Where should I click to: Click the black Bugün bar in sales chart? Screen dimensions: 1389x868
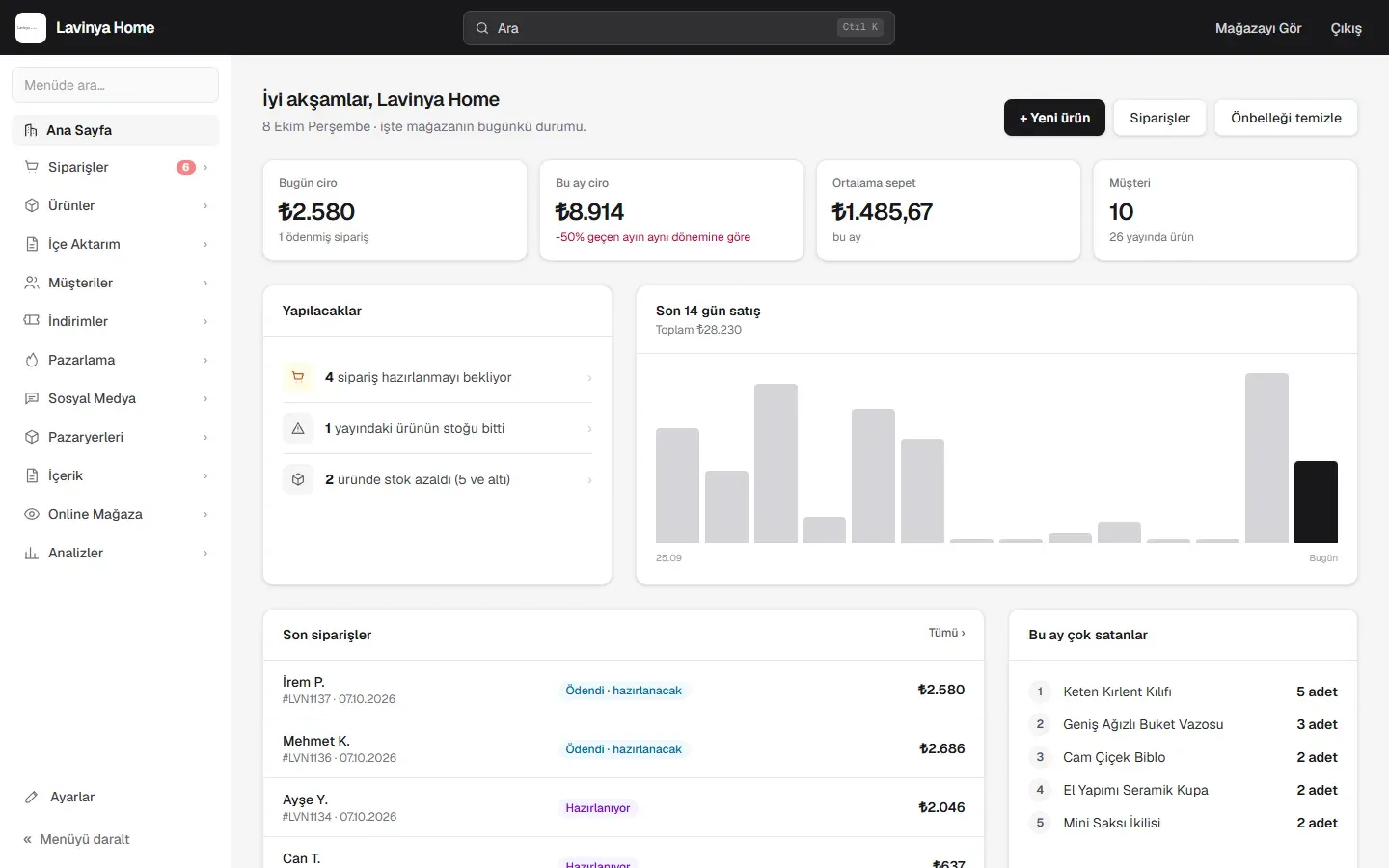tap(1316, 502)
